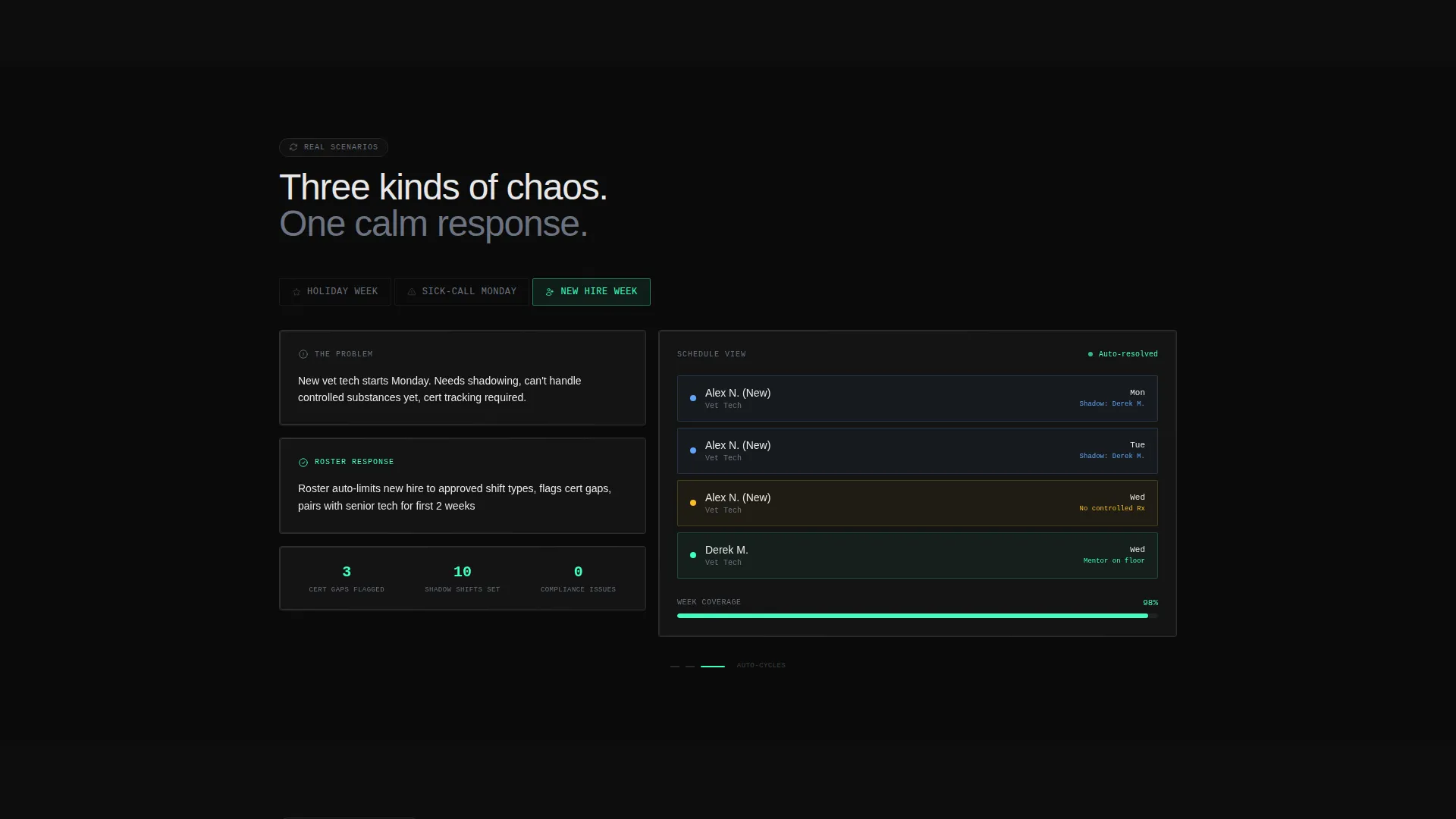Open Alex N. Tuesday shadow shift row
The width and height of the screenshot is (1456, 819).
(918, 450)
